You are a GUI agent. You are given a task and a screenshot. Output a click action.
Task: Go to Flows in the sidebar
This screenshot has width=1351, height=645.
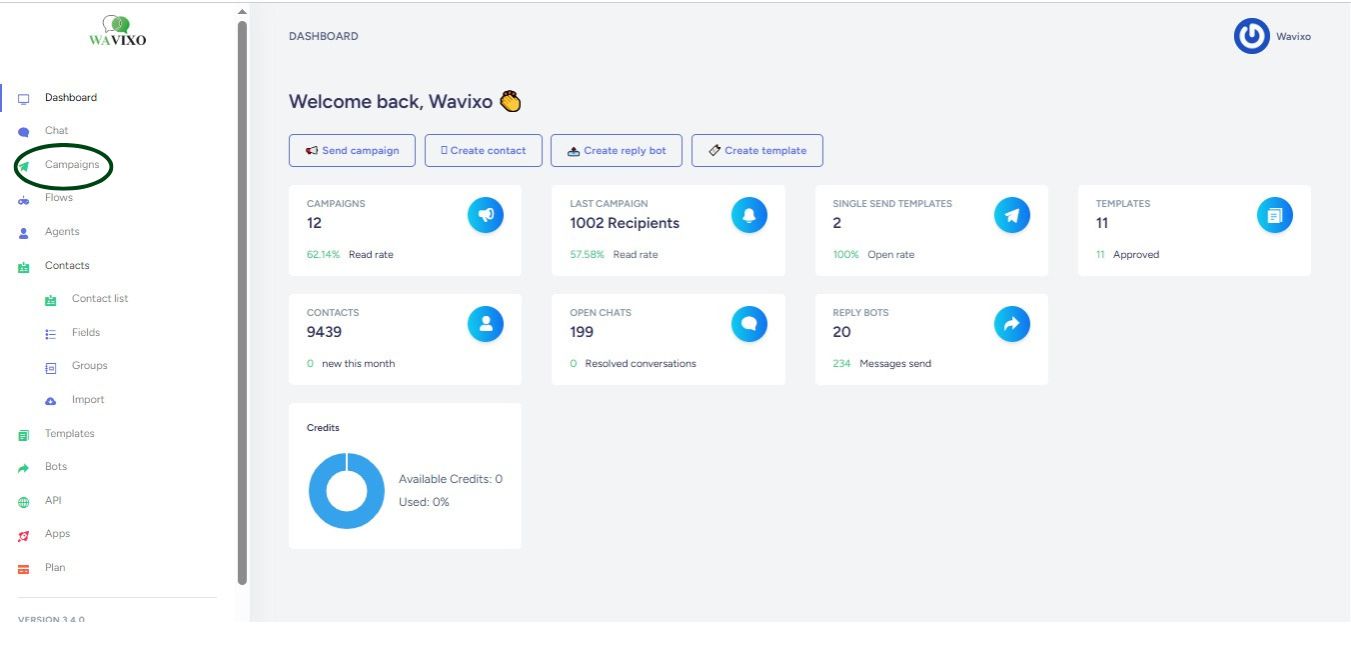click(x=58, y=198)
